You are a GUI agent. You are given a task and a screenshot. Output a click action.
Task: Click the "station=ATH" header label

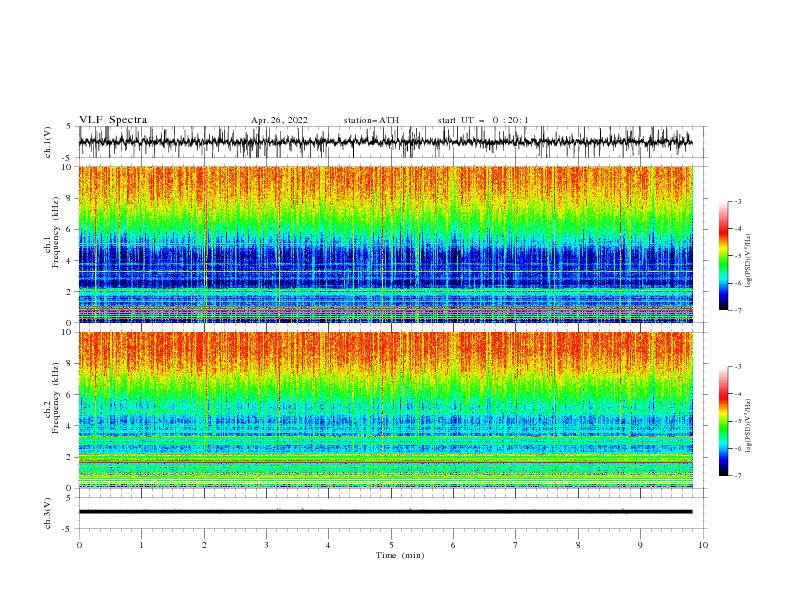coord(371,120)
